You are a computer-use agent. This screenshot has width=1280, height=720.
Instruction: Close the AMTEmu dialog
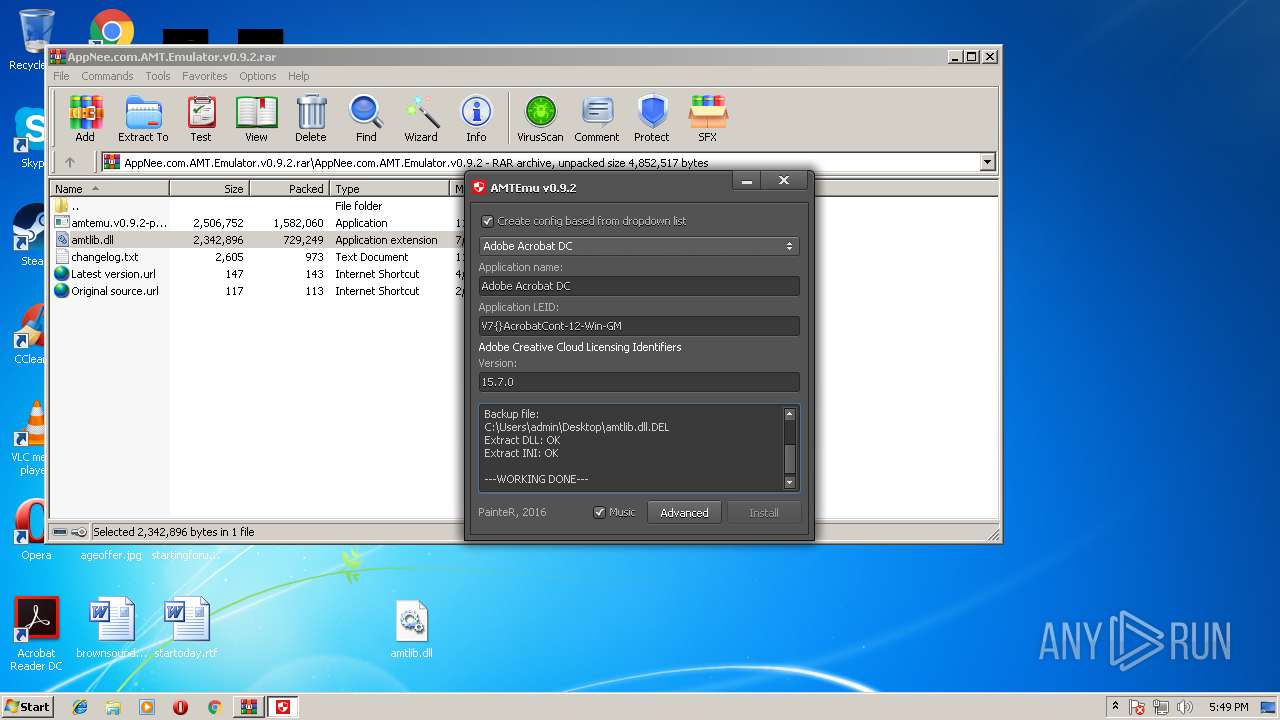pos(784,181)
